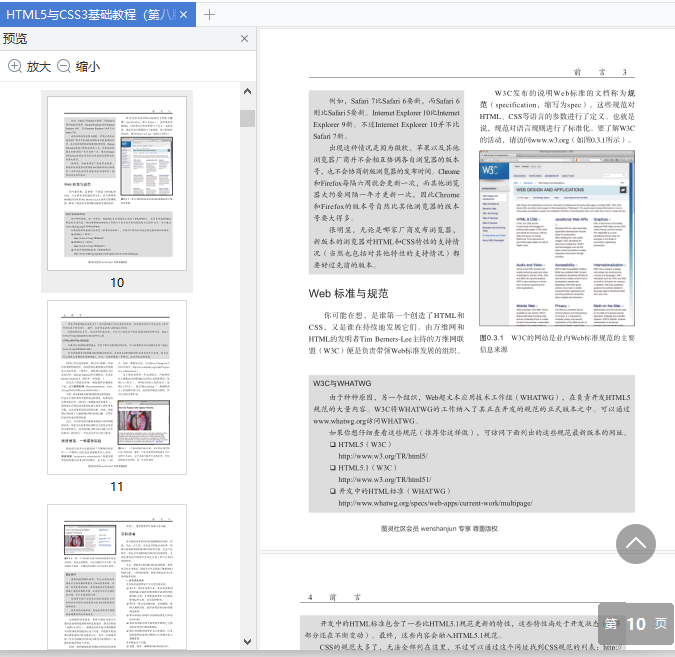Image resolution: width=675 pixels, height=657 pixels.
Task: Click the Web 标准与规范 heading
Action: (x=348, y=294)
